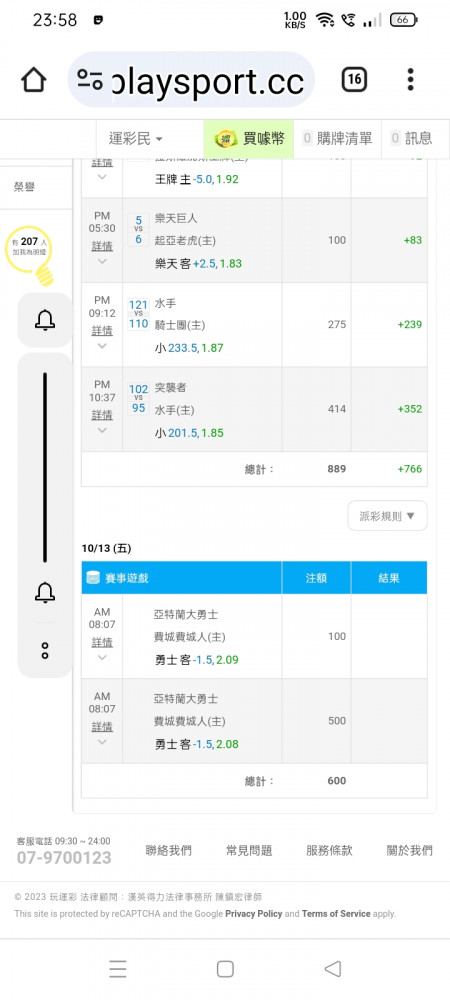450x1000 pixels.
Task: Open the 訊息 tab
Action: pyautogui.click(x=411, y=138)
